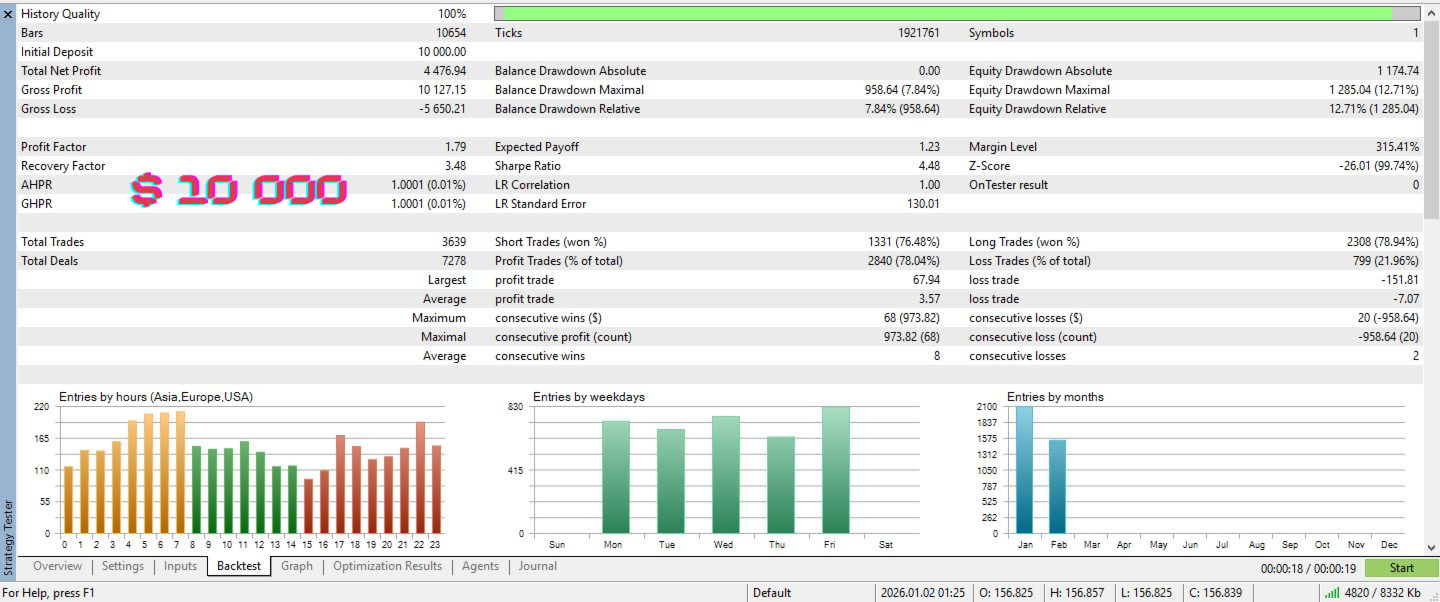Screen dimensions: 1440x602
Task: Open the Inputs tab
Action: tap(180, 566)
